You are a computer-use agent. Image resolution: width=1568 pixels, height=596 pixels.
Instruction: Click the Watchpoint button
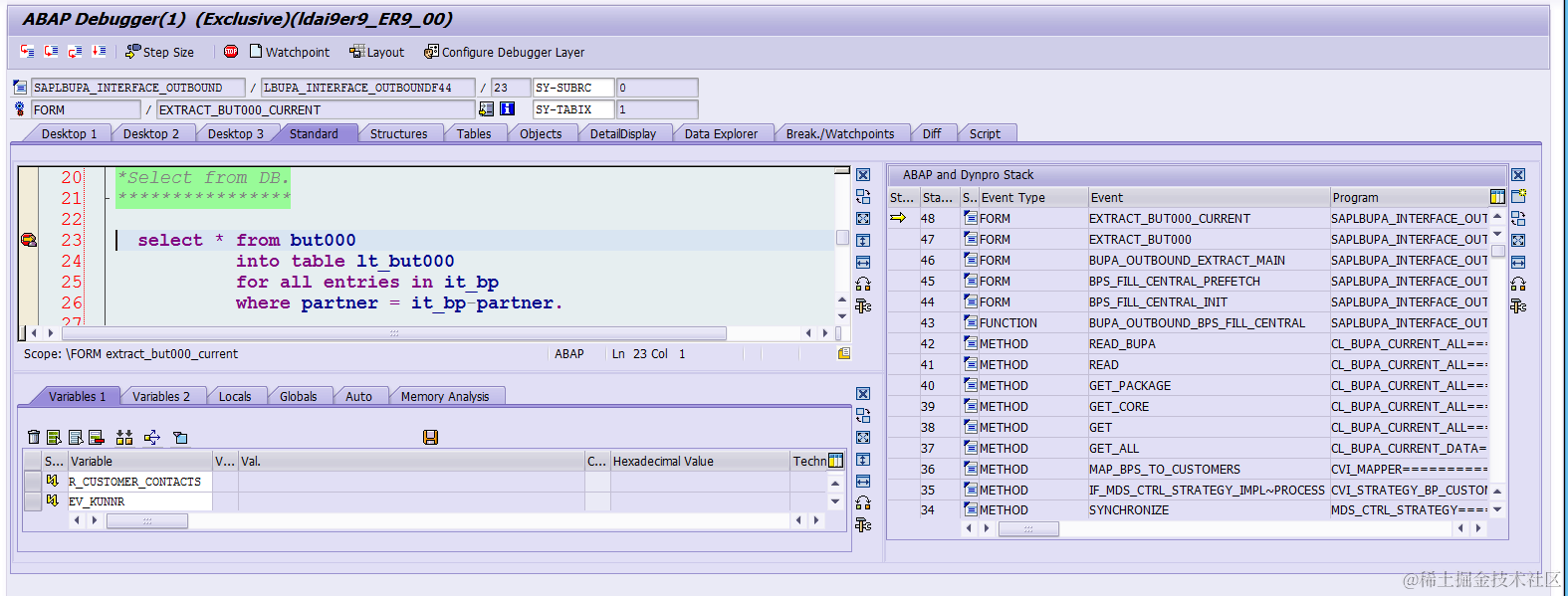pyautogui.click(x=289, y=52)
